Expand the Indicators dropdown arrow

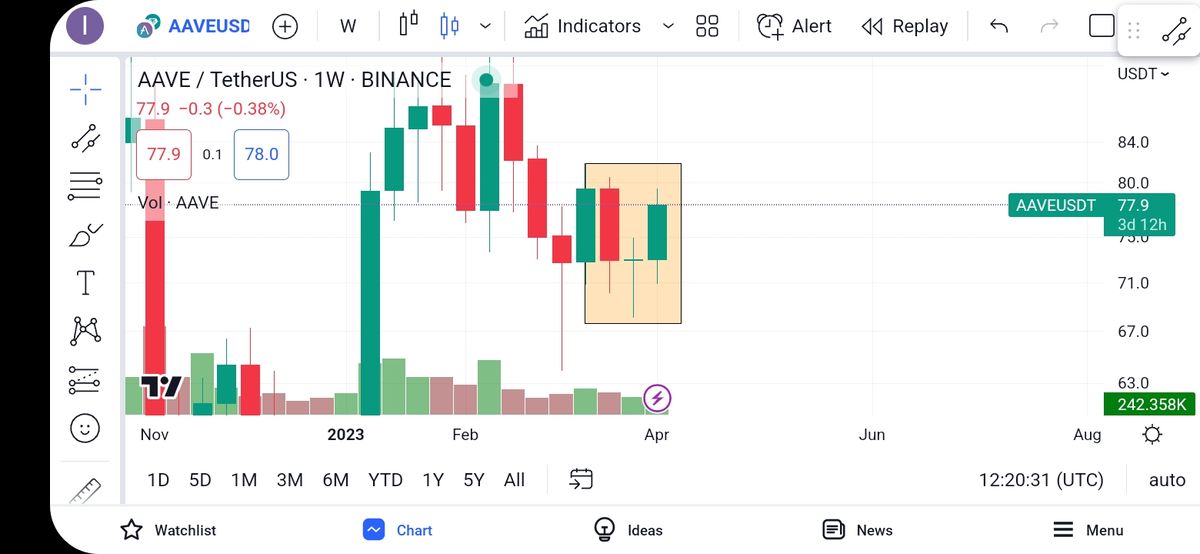click(668, 26)
